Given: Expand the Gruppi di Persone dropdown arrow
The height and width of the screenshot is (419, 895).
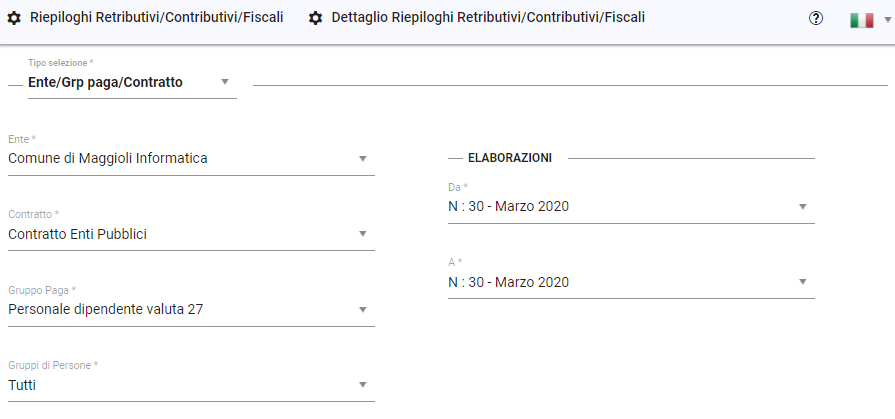Looking at the screenshot, I should tap(363, 385).
